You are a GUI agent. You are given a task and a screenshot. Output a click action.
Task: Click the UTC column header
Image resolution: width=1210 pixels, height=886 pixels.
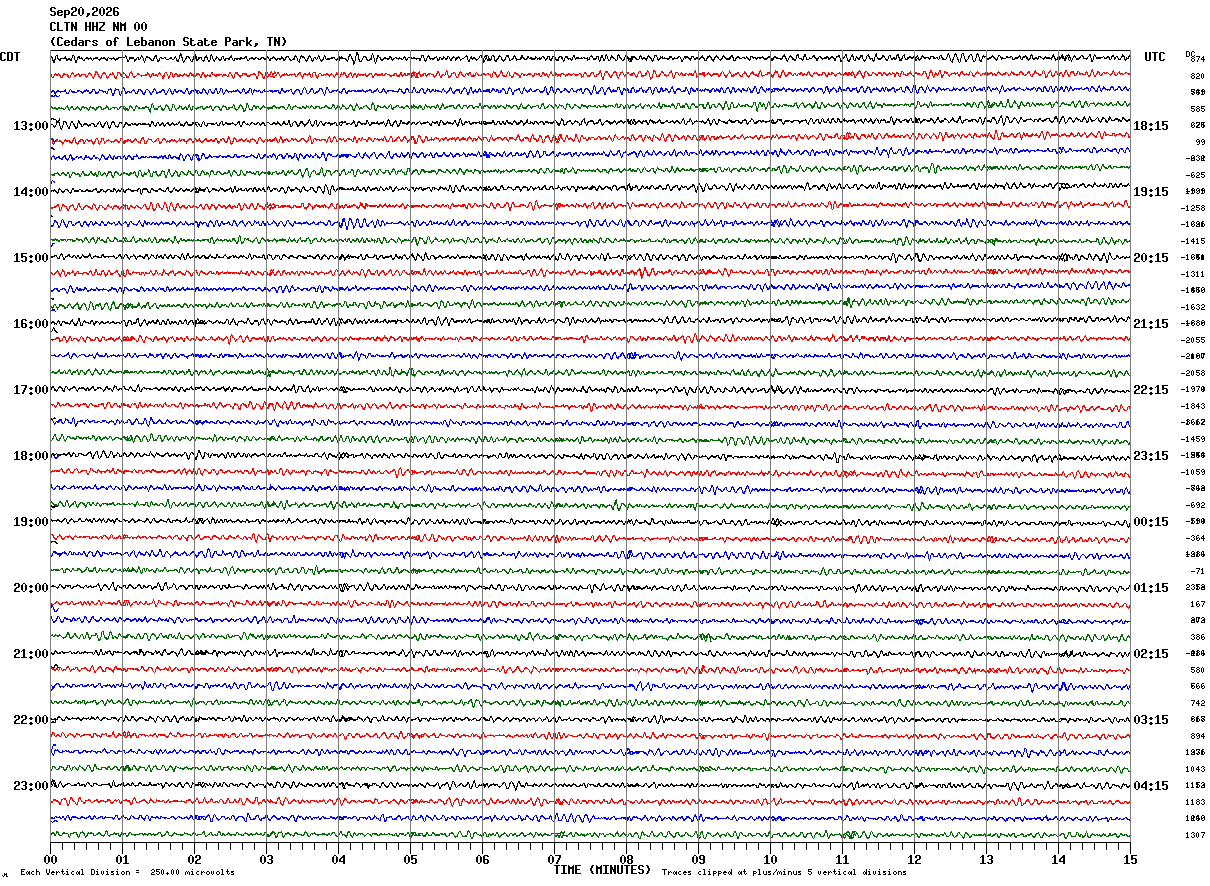tap(1155, 57)
